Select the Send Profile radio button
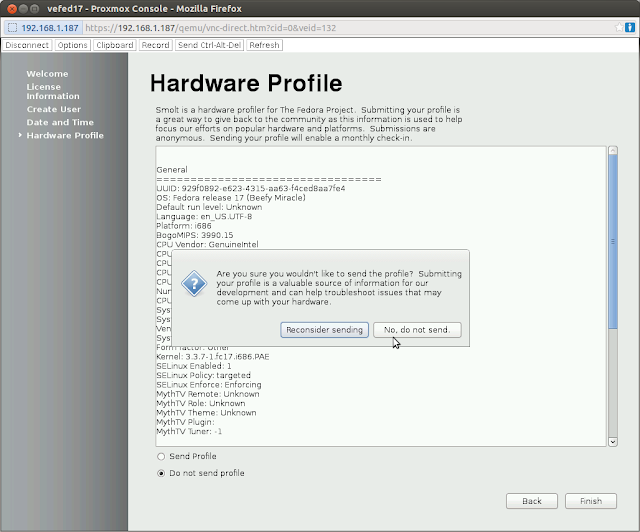This screenshot has height=532, width=640. 161,456
